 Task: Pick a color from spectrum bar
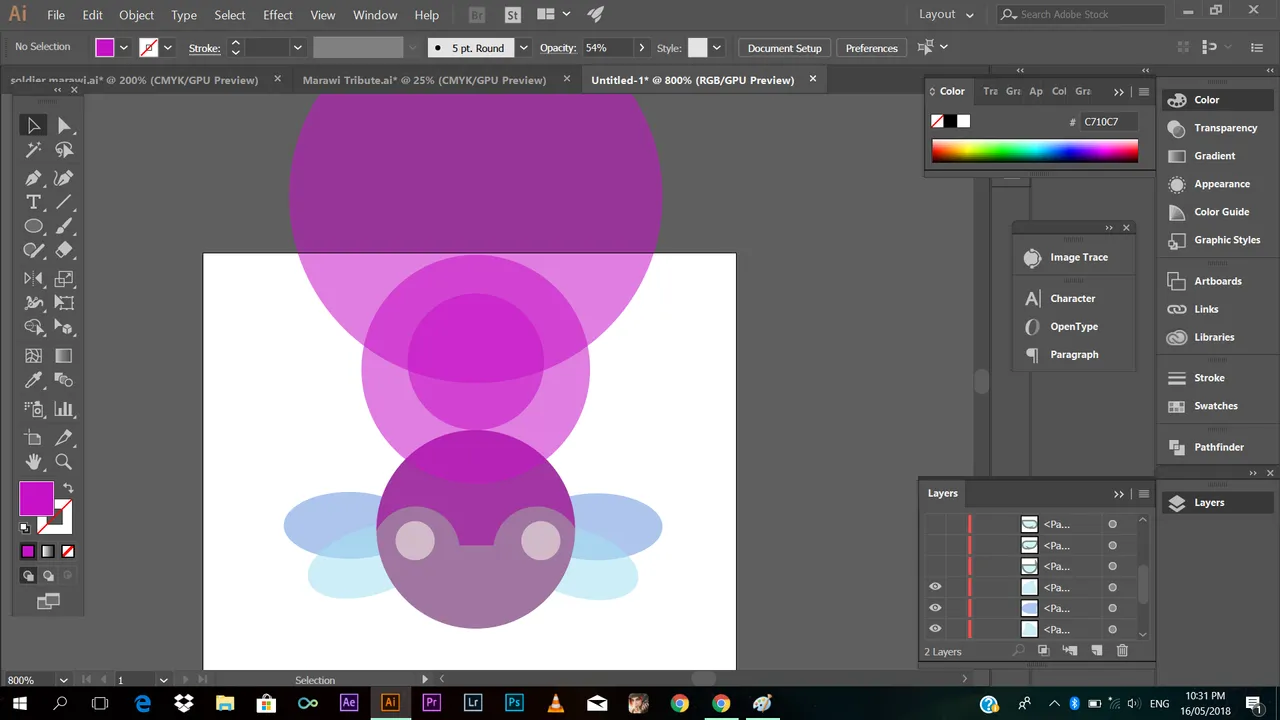(x=1035, y=151)
